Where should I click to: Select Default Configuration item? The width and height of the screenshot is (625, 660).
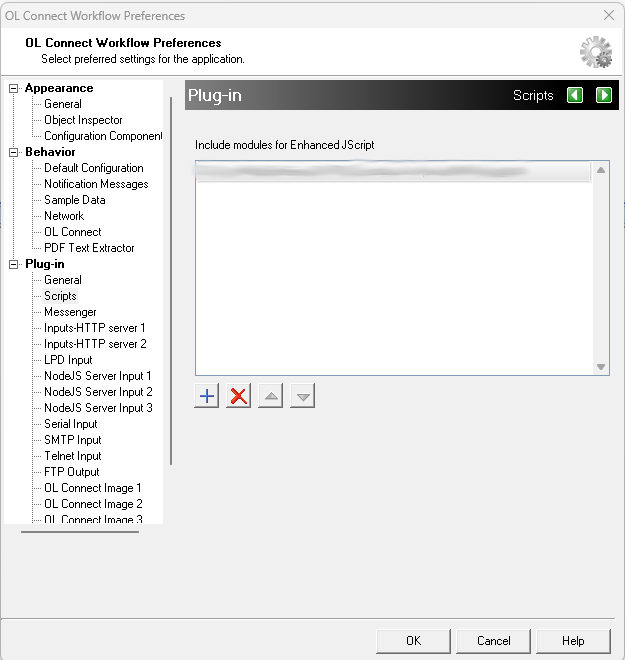[93, 168]
